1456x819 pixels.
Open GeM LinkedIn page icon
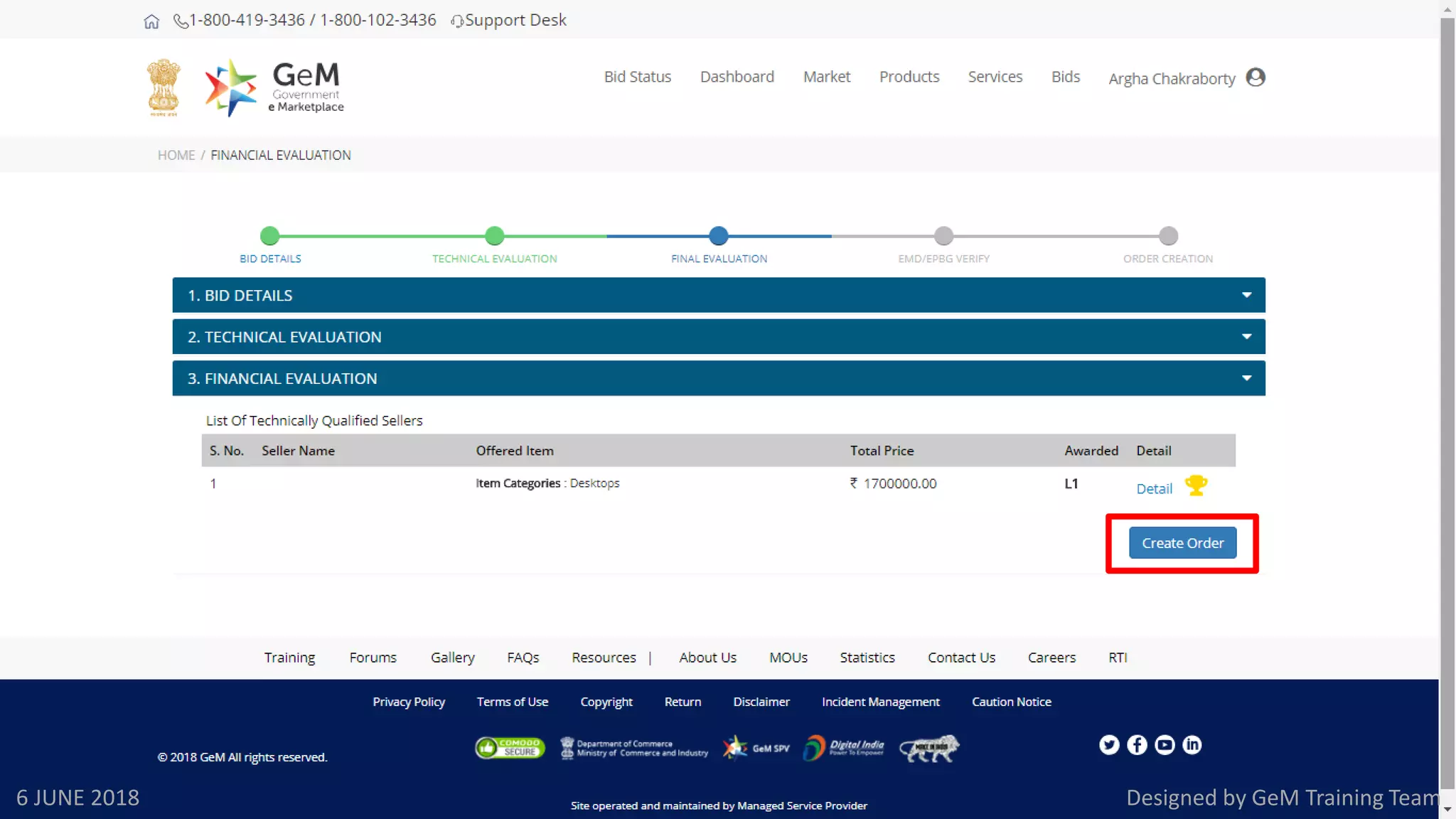[1192, 744]
